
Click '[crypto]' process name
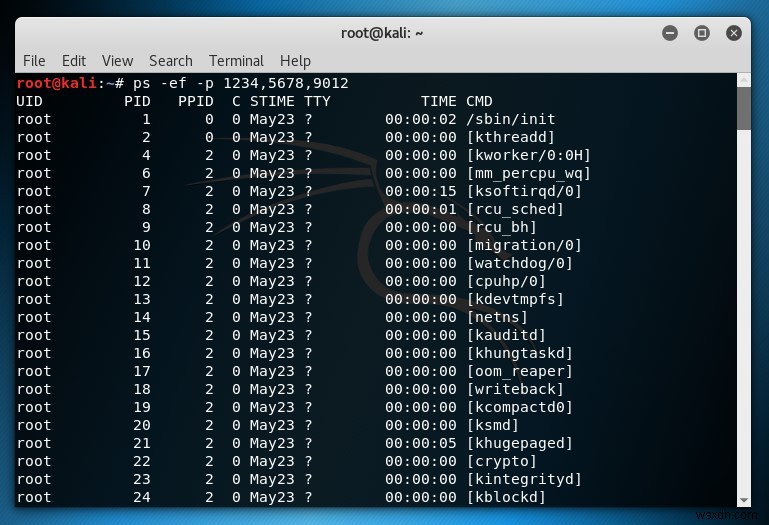502,461
